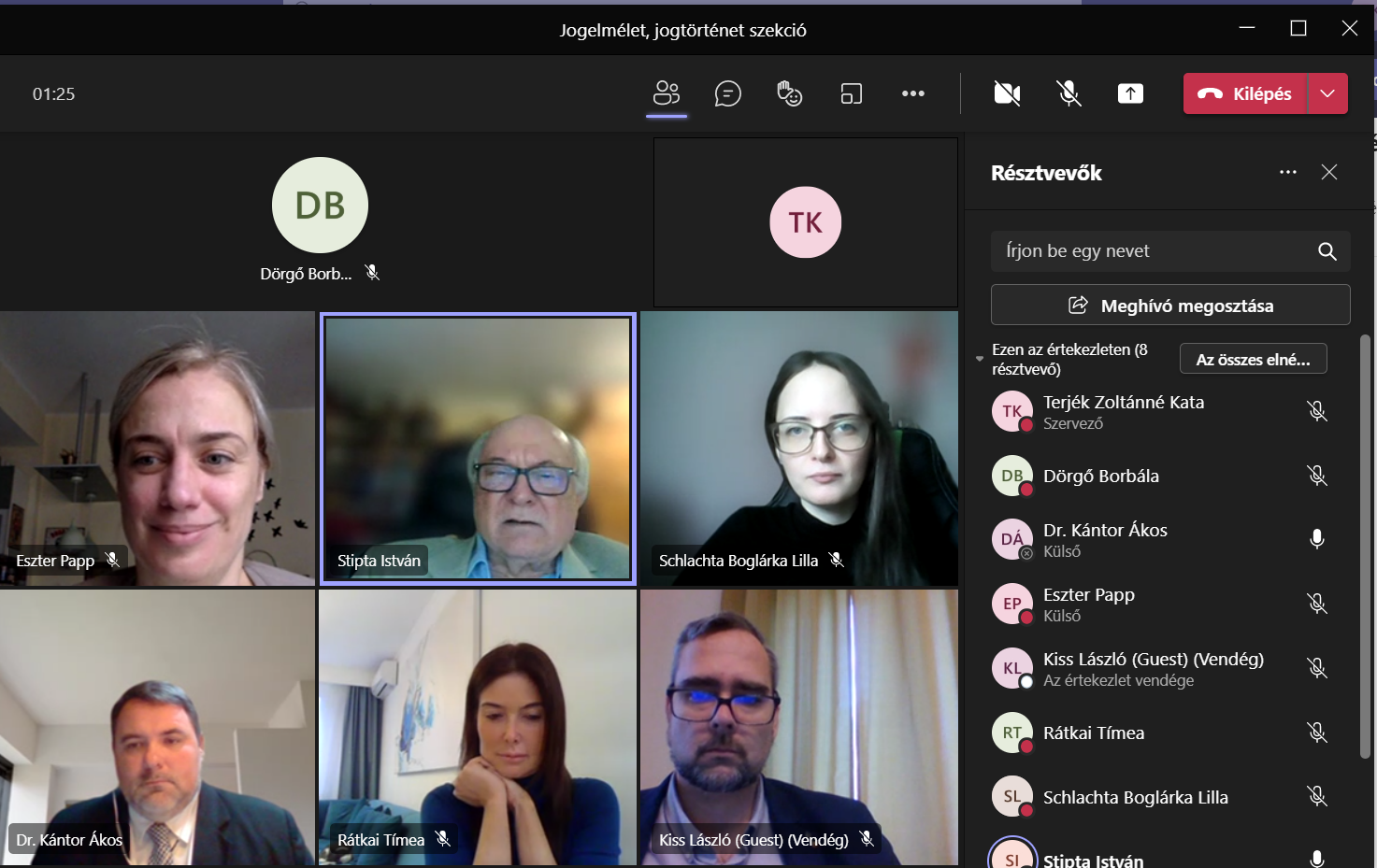
Task: Mic icon next to Eszter Papp in list
Action: tap(1317, 604)
